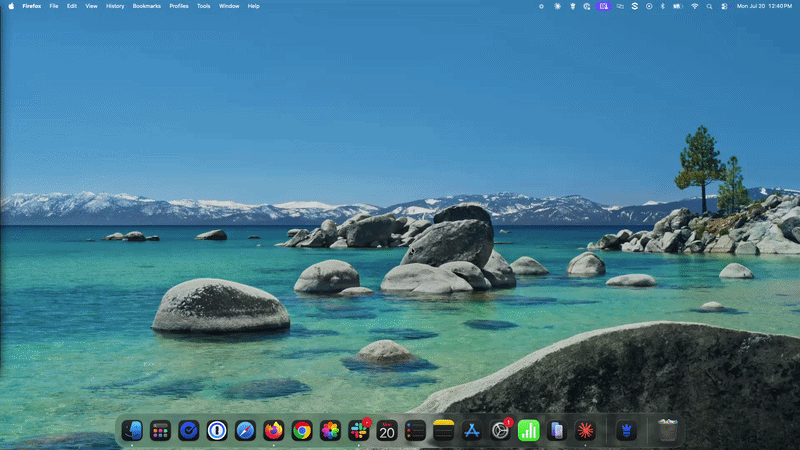Open the History menu
Viewport: 800px width, 450px height.
115,6
